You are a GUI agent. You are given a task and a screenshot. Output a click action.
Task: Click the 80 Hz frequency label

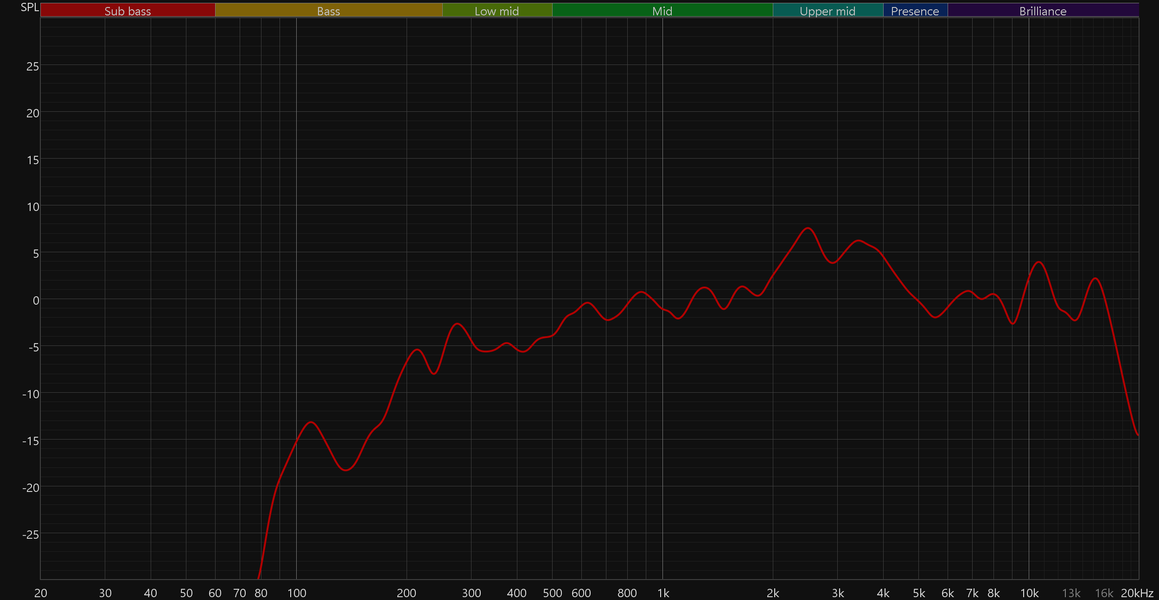click(261, 593)
